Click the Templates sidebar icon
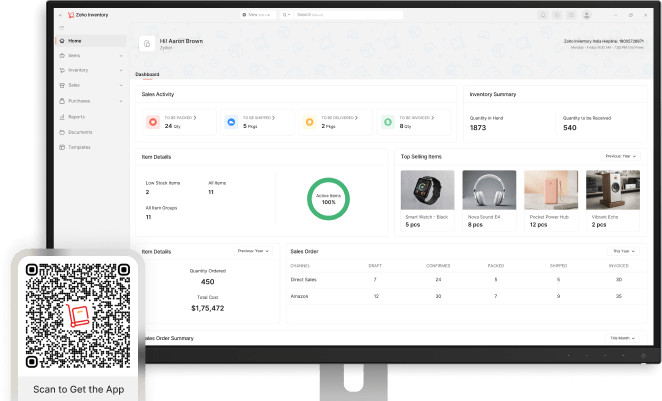Screen dimensions: 662x401 pos(62,147)
